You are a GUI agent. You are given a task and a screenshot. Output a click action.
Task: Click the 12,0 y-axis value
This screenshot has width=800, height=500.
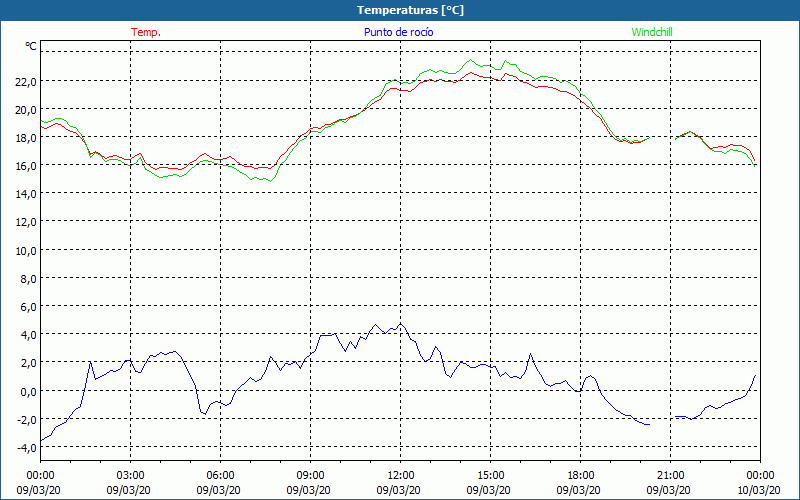click(x=26, y=222)
